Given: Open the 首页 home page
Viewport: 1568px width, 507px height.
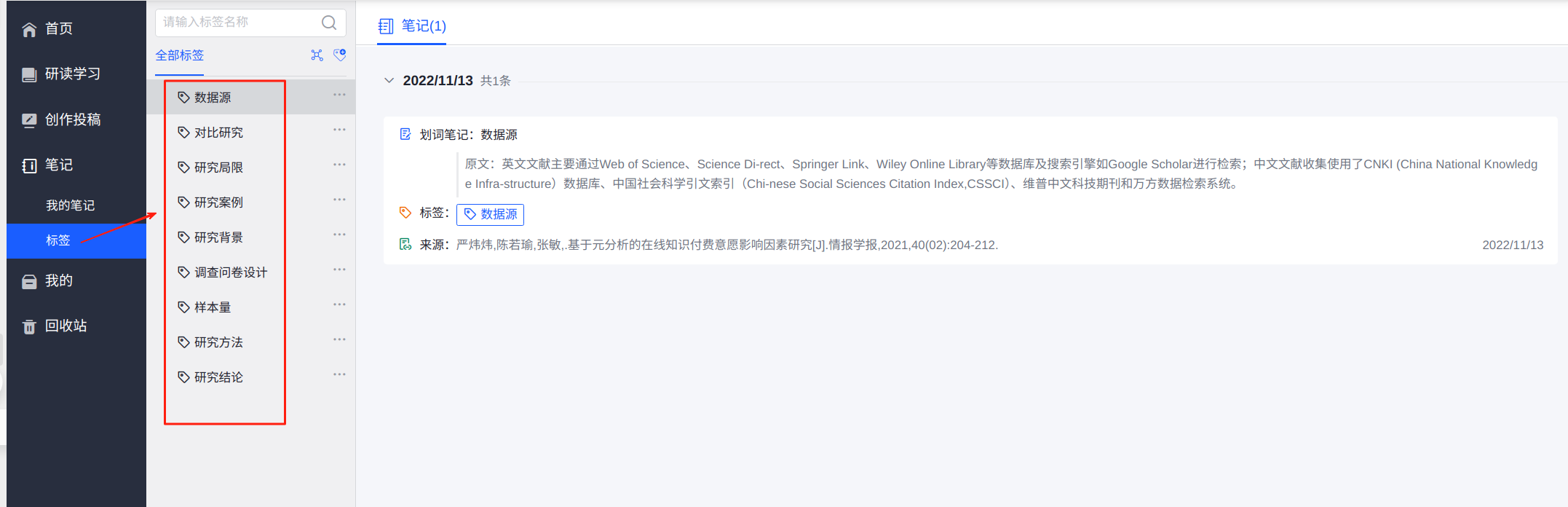Looking at the screenshot, I should (x=58, y=28).
